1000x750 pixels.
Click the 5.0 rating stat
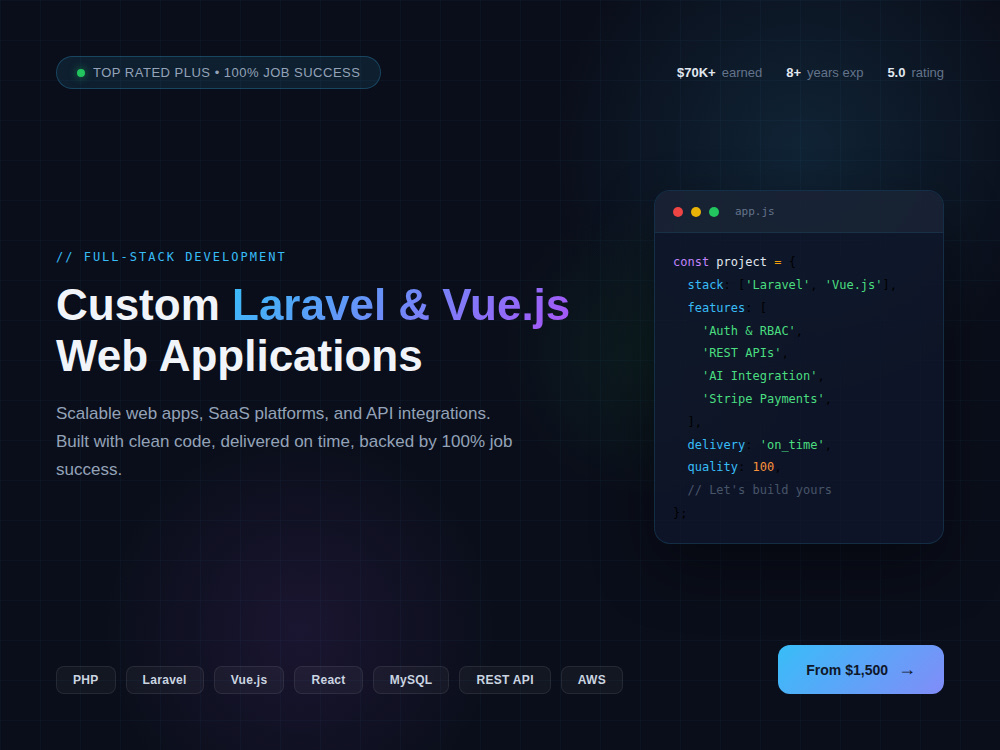(915, 73)
